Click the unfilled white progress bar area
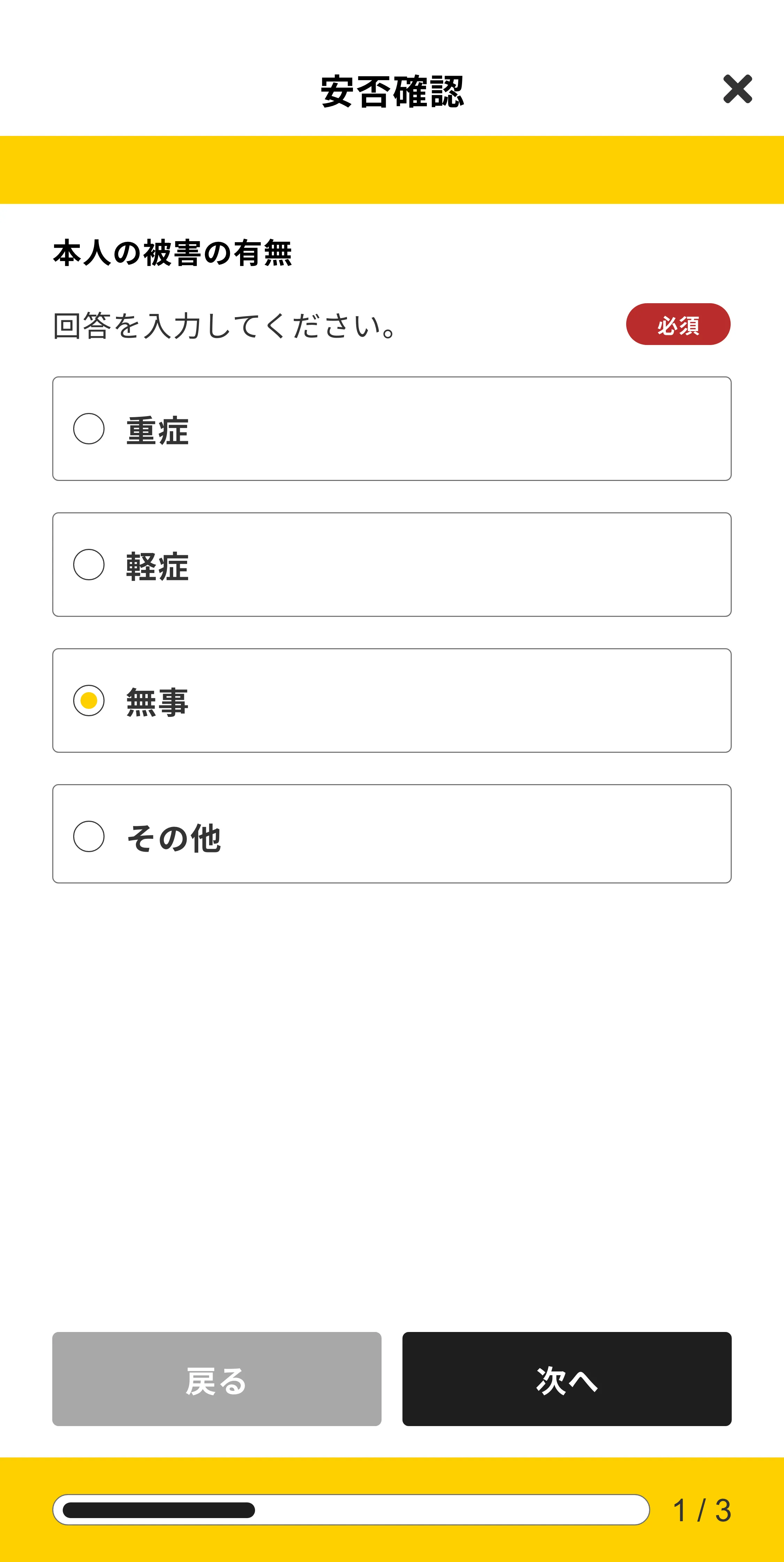Viewport: 784px width, 1562px height. click(x=452, y=1510)
